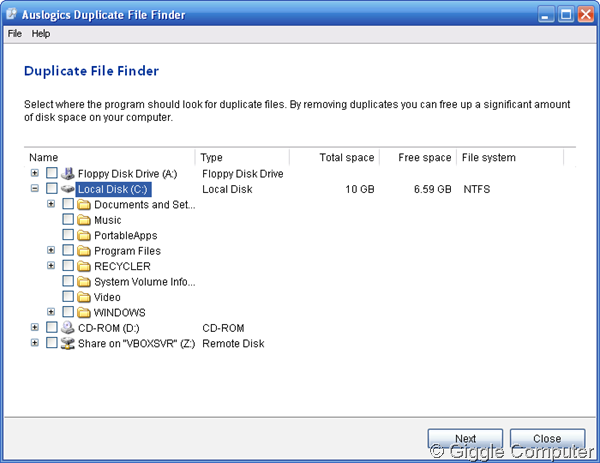Click the Auslogics app icon in title bar
Viewport: 600px width, 463px height.
(x=12, y=14)
